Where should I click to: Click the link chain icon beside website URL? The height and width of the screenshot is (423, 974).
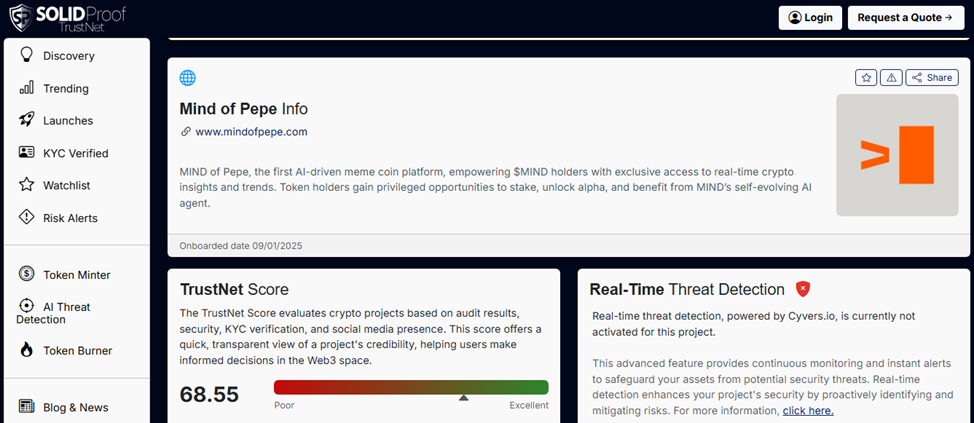(x=185, y=132)
